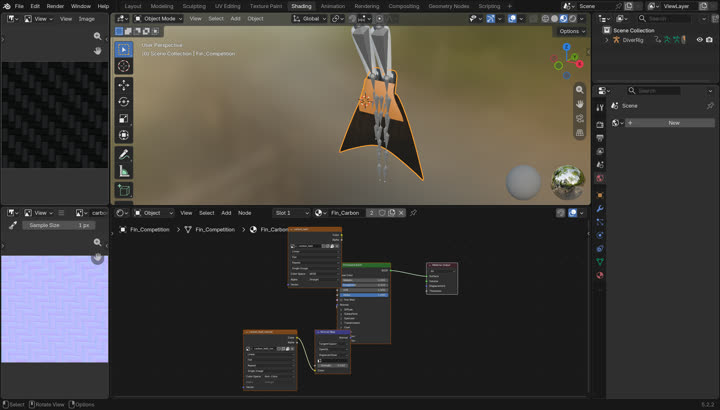Viewport: 720px width, 410px height.
Task: Select the Add Cube tool
Action: 124,190
